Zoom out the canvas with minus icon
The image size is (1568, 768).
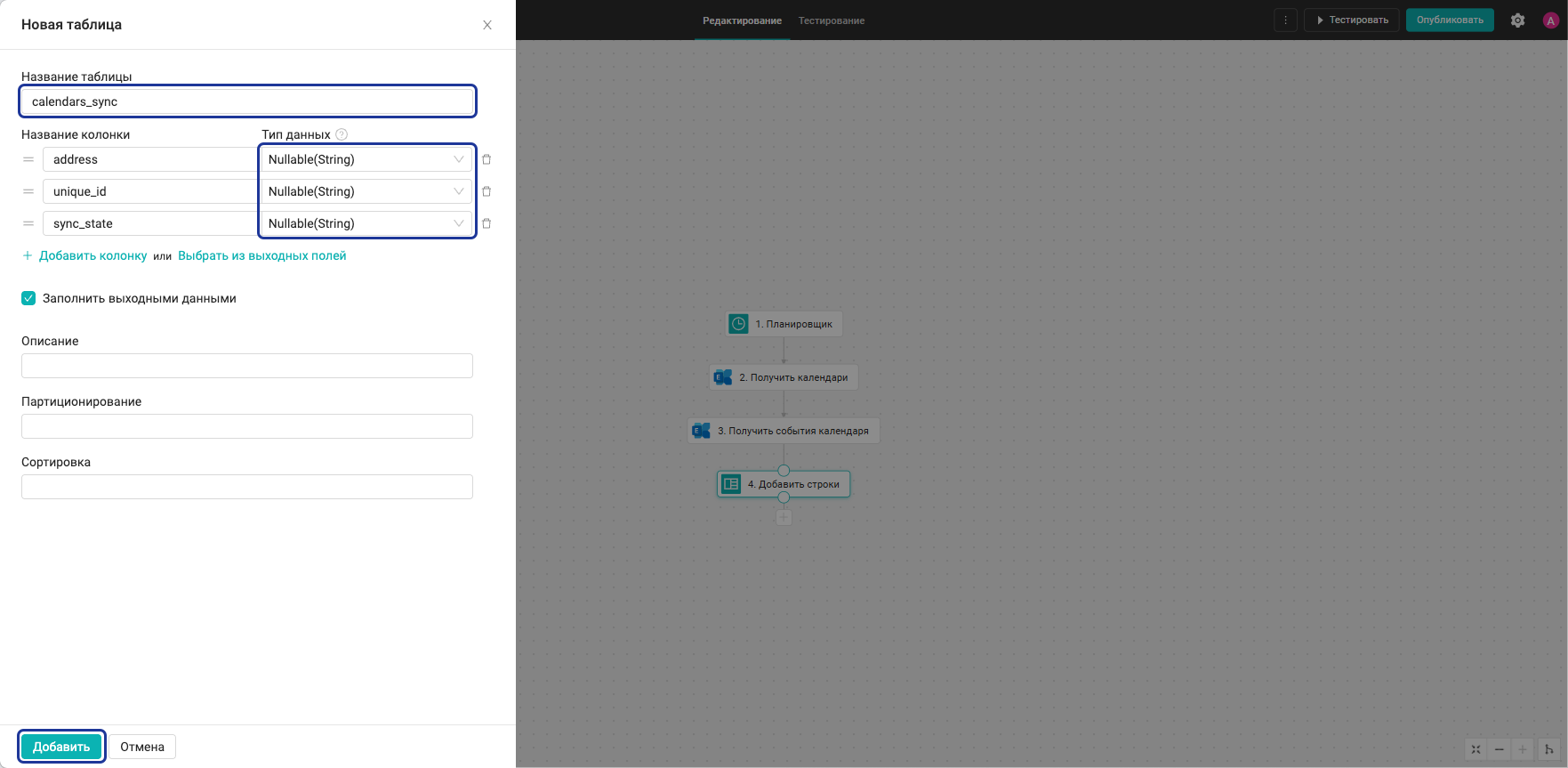click(x=1500, y=749)
